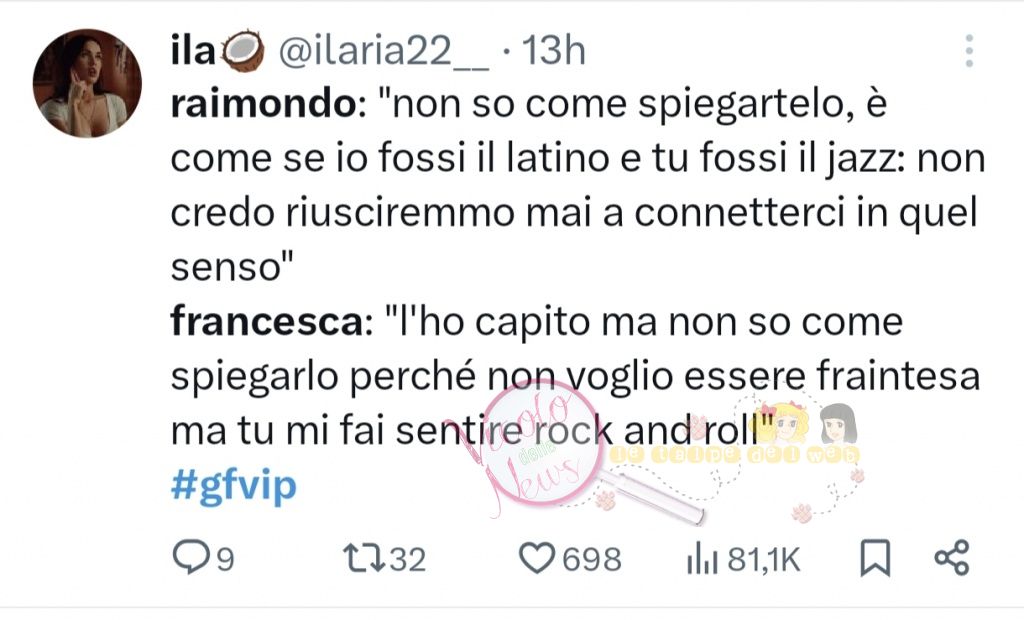Click the 698 likes count

point(592,560)
